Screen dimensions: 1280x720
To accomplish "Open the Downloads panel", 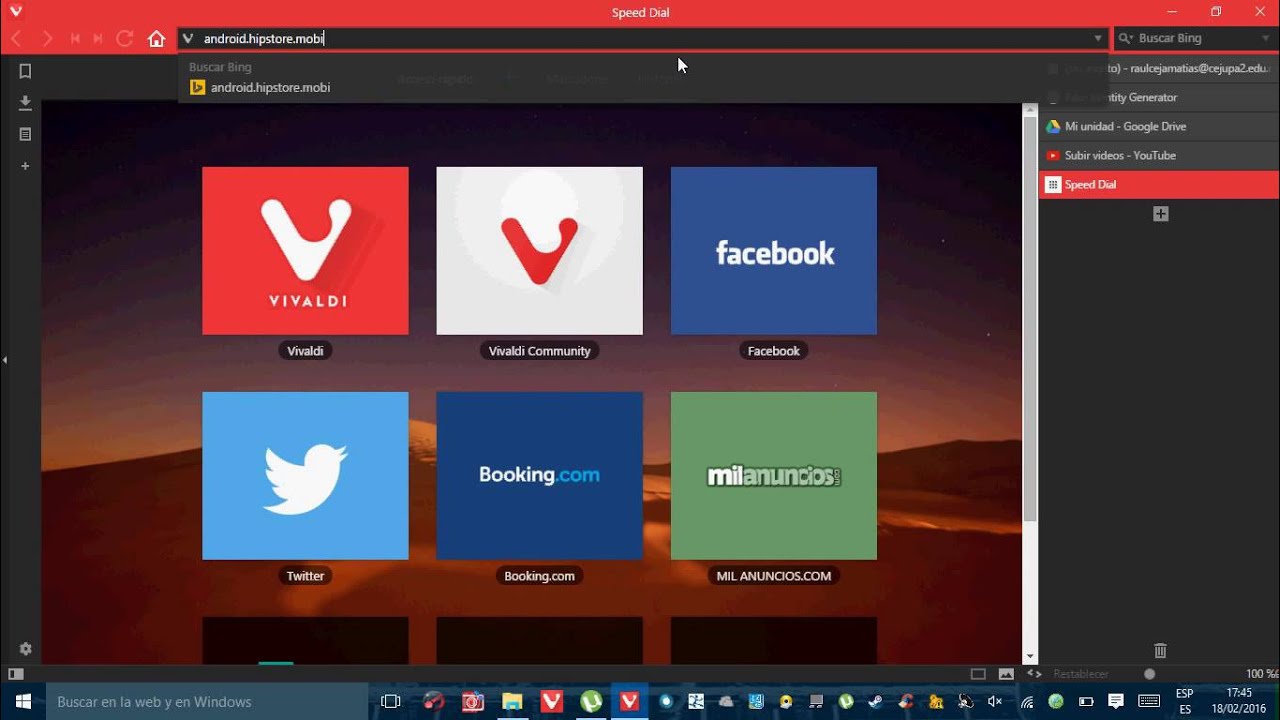I will 25,103.
